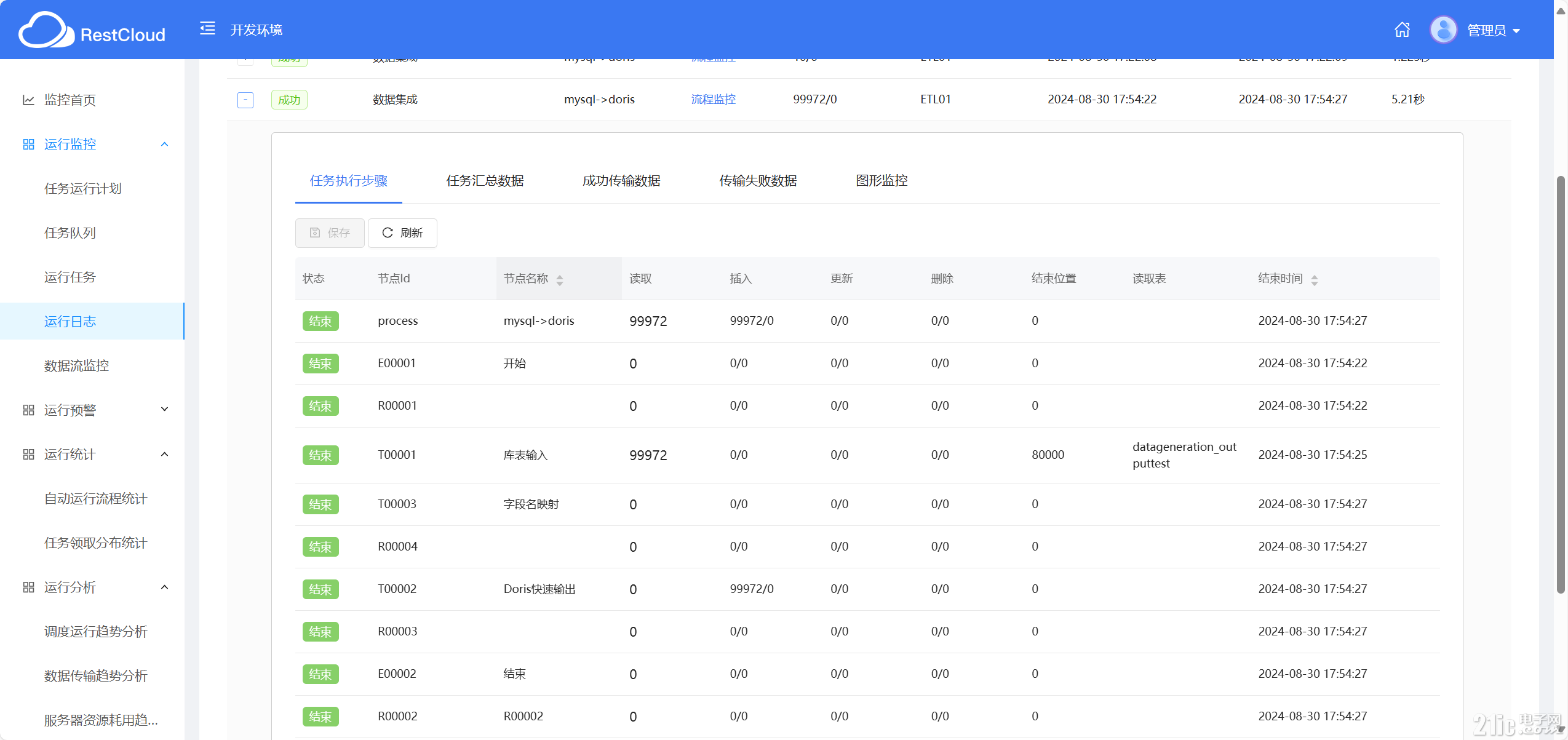Click the page vertical scrollbar thumb

1561,384
